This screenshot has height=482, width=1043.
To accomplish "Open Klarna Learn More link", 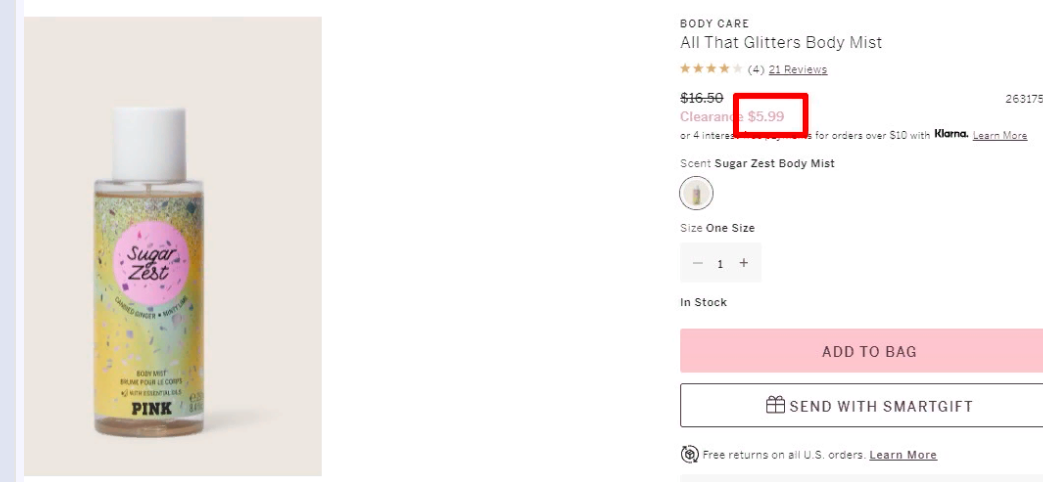I will (1000, 135).
